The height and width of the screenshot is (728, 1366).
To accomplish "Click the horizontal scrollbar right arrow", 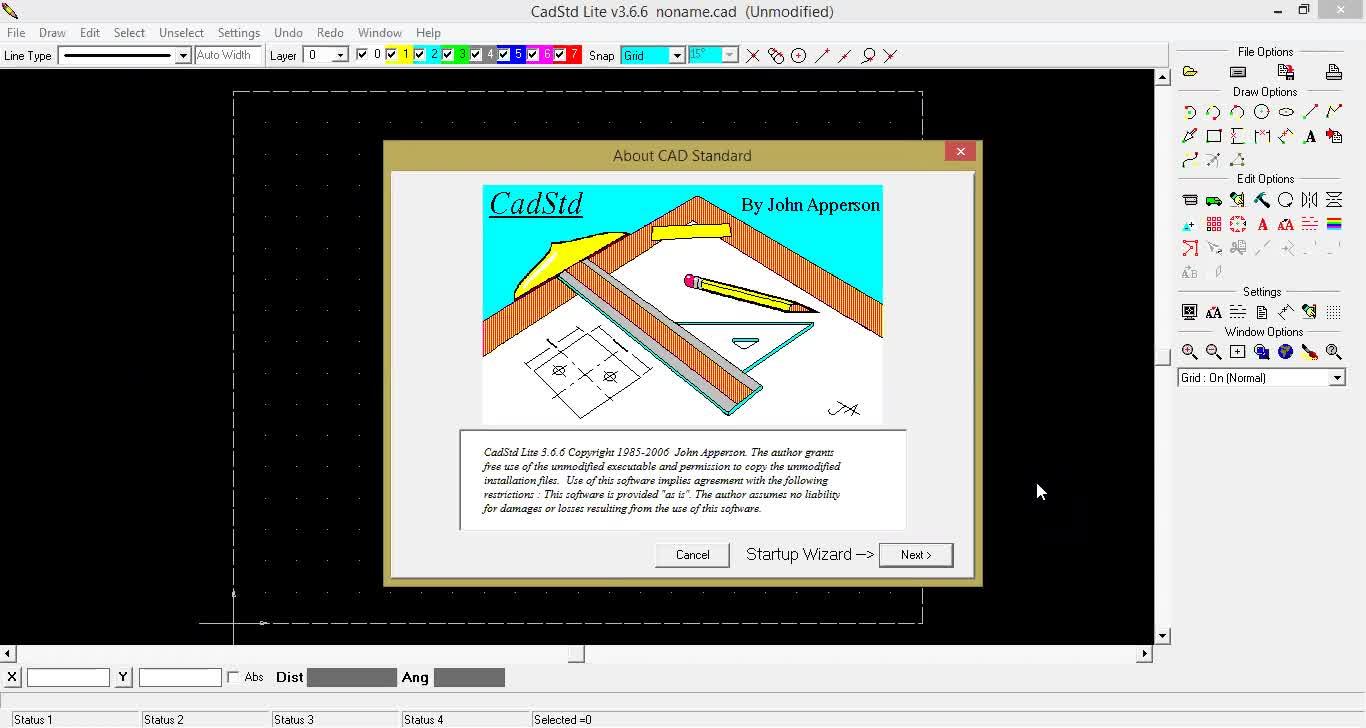I will pos(1145,654).
